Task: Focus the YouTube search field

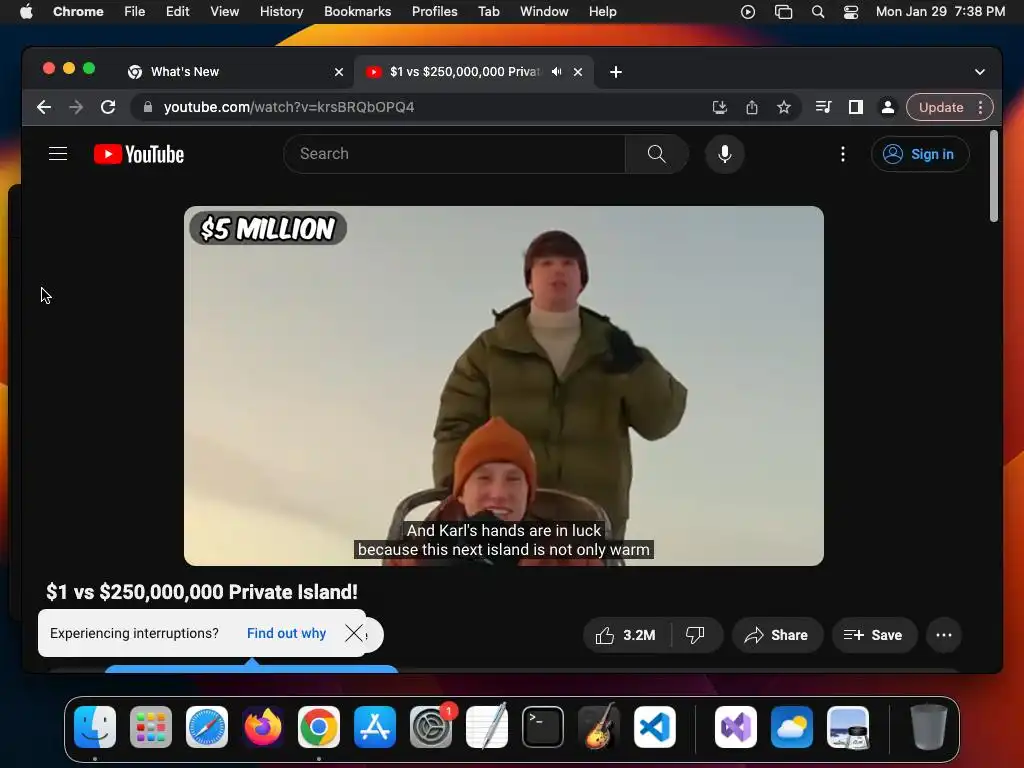Action: click(455, 154)
